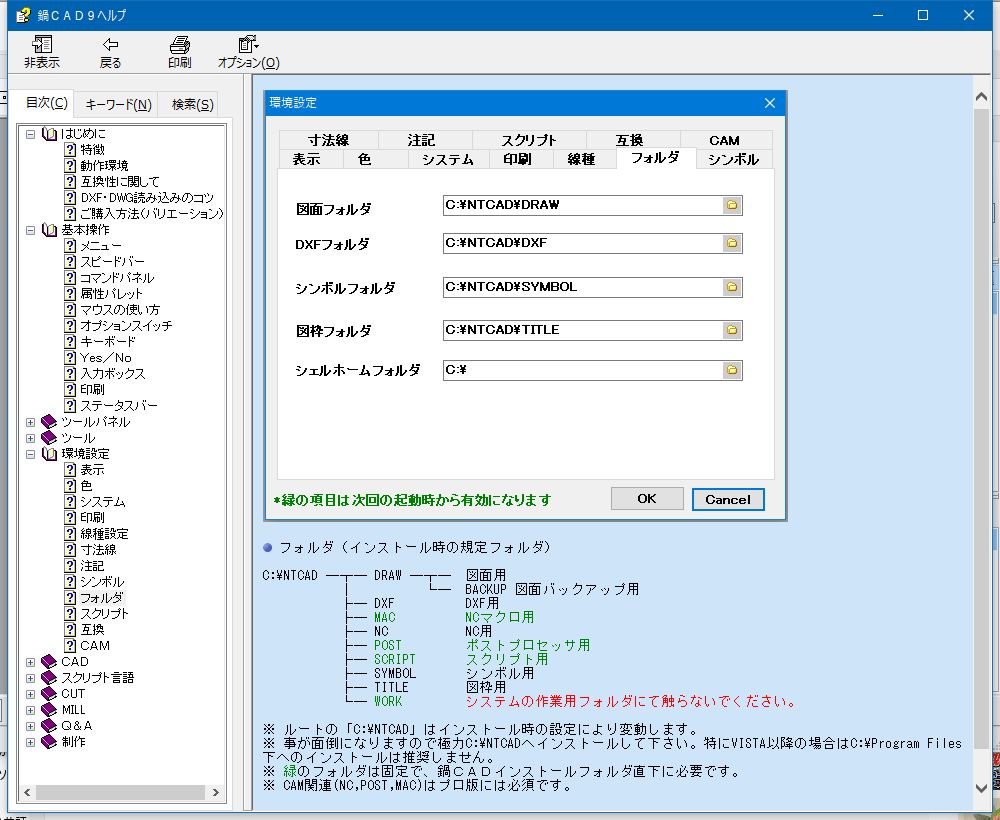The width and height of the screenshot is (1000, 820).
Task: Click the OK button
Action: pos(647,499)
